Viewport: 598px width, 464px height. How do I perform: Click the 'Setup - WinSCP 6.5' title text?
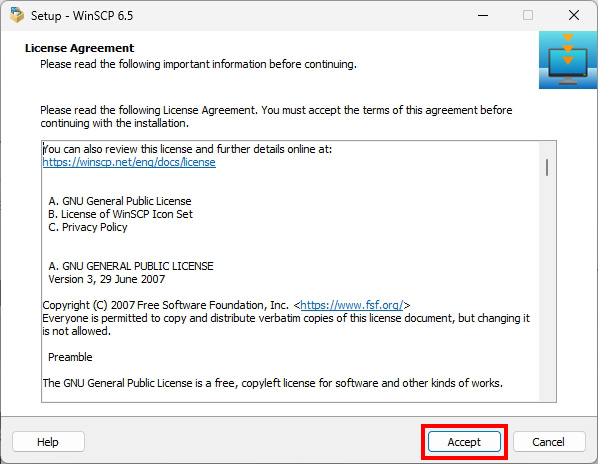pyautogui.click(x=82, y=16)
